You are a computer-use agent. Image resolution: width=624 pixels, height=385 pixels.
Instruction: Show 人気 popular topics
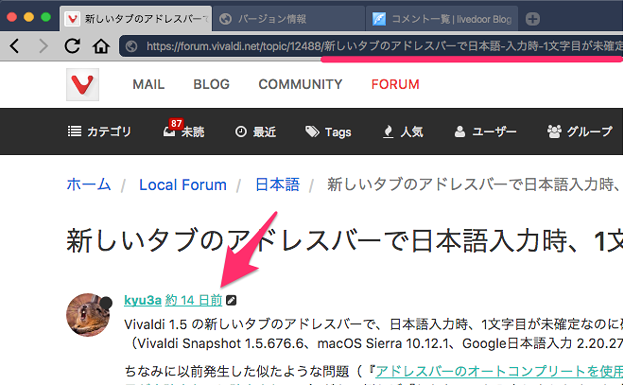coord(403,131)
